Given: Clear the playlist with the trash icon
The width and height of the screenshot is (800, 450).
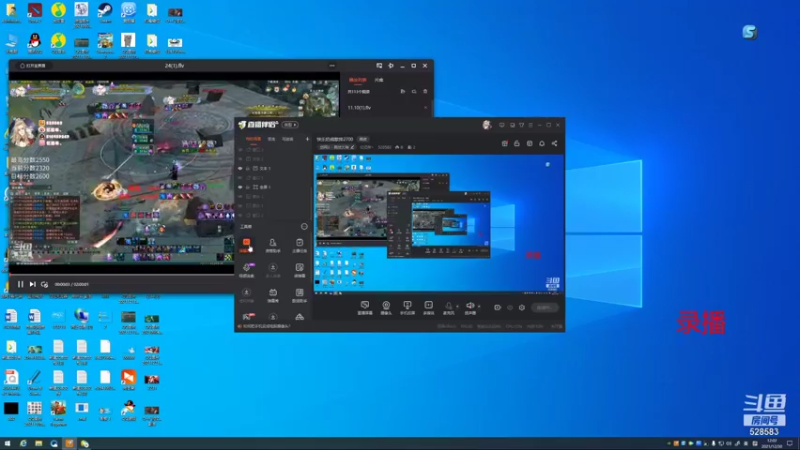Looking at the screenshot, I should click(x=425, y=92).
